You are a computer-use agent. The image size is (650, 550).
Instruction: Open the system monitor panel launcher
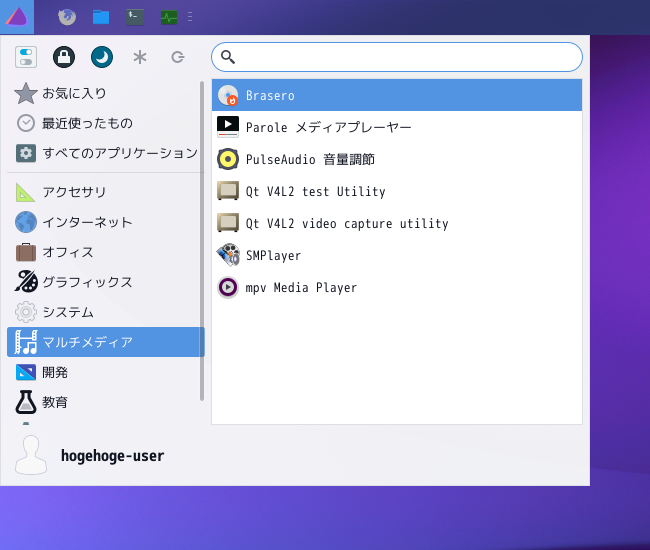[x=169, y=17]
